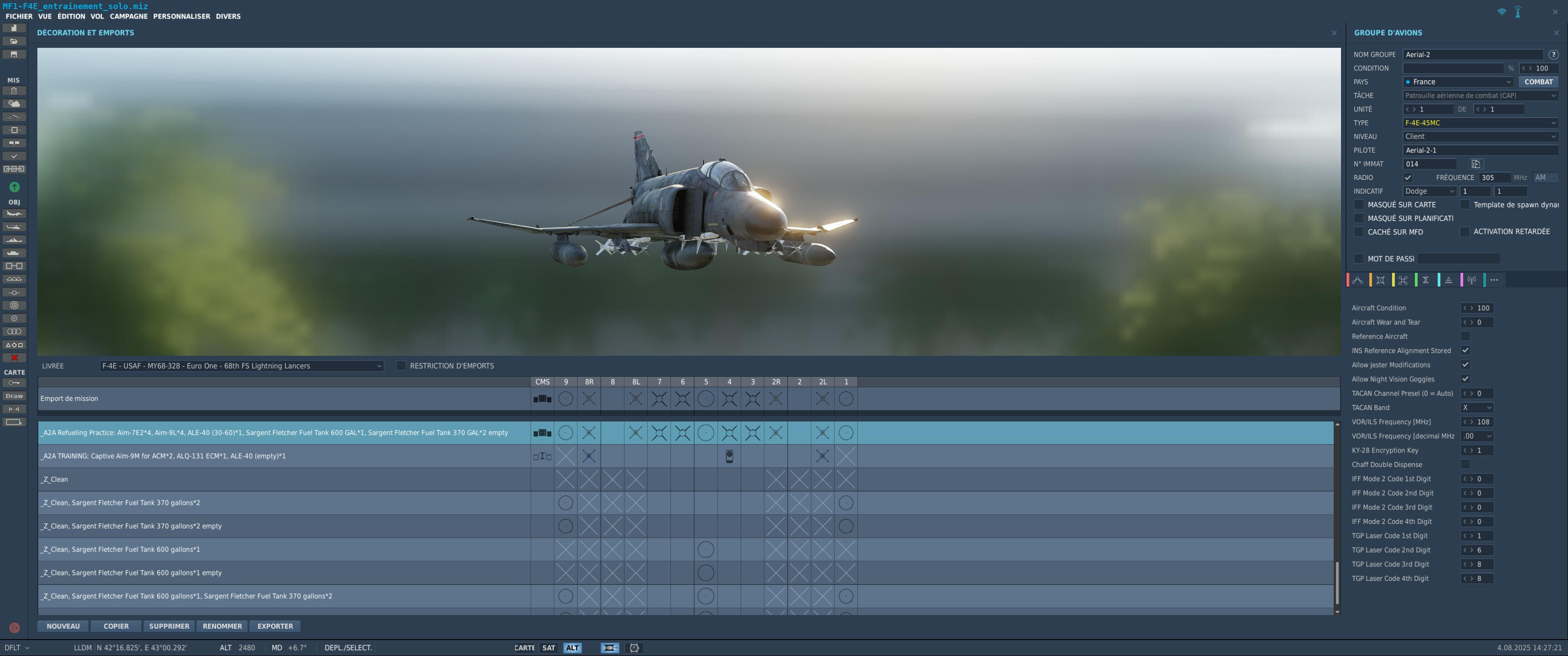Open the weather settings cloud icon
This screenshot has height=656, width=1568.
pos(14,103)
